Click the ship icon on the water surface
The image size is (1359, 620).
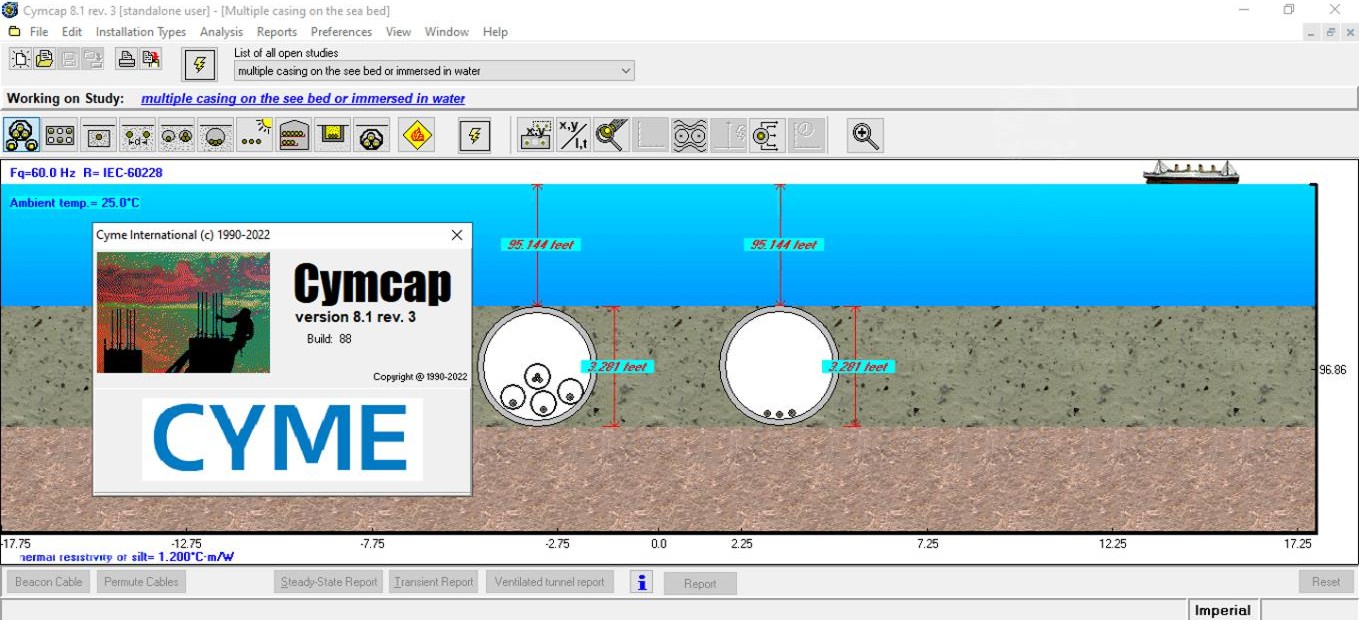click(1191, 173)
